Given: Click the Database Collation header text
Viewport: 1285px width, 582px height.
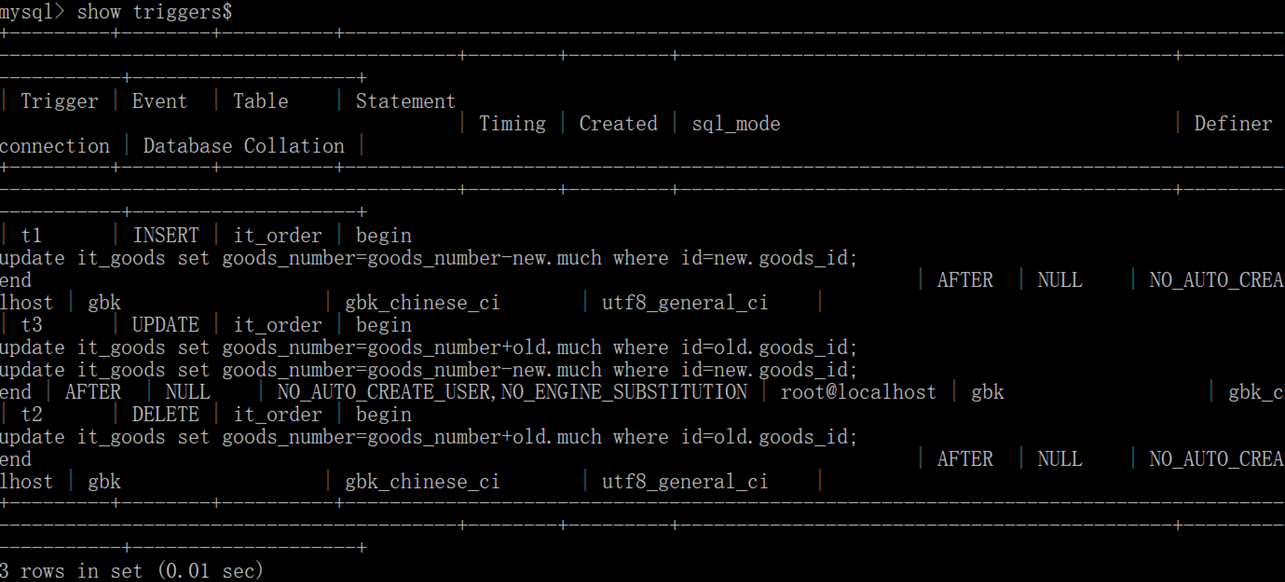Looking at the screenshot, I should (x=243, y=146).
